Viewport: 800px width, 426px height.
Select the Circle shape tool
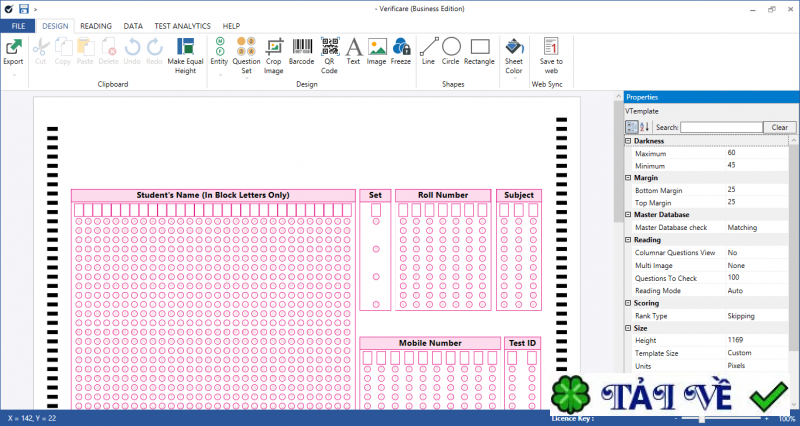pyautogui.click(x=451, y=51)
